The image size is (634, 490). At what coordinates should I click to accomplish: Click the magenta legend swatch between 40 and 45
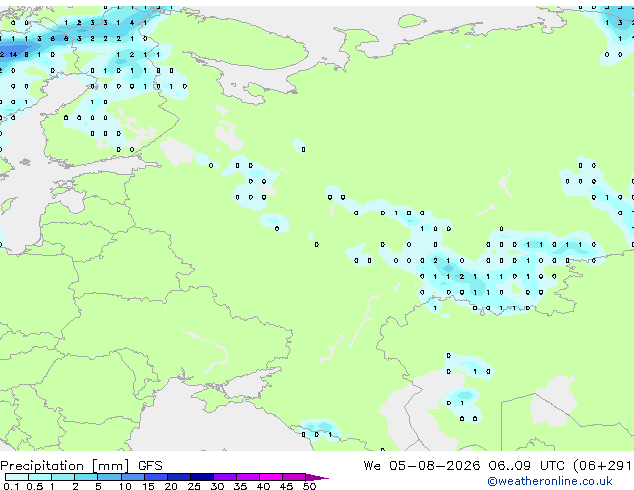coord(271,477)
